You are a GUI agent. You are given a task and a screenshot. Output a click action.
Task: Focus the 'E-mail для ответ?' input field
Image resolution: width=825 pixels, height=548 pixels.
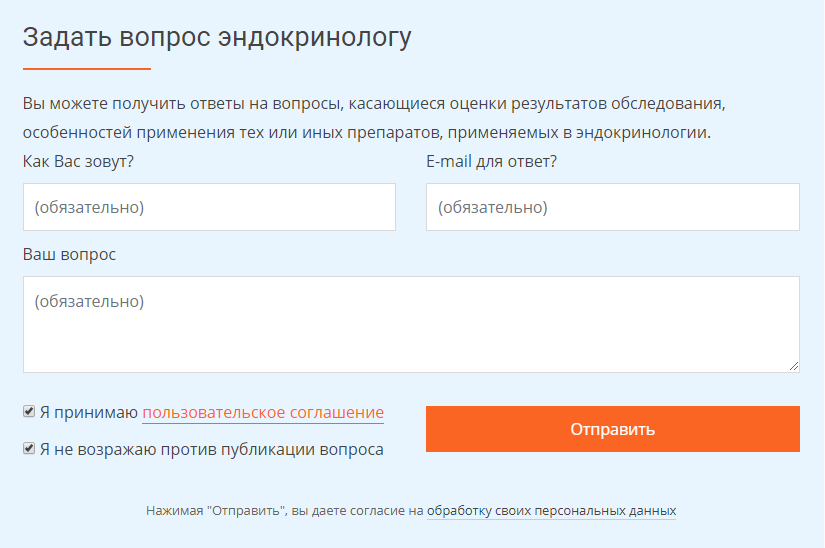coord(612,207)
